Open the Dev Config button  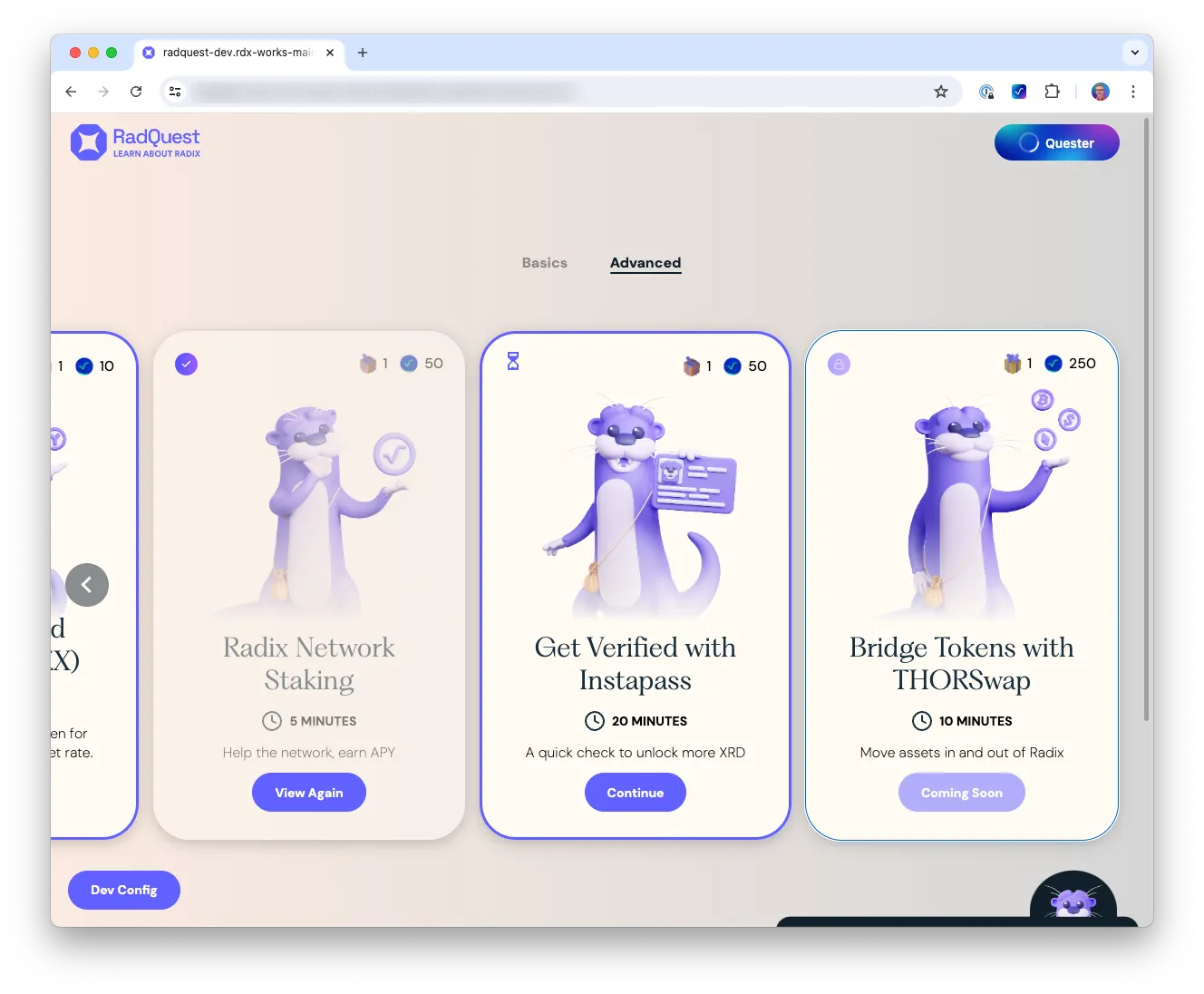pyautogui.click(x=124, y=891)
